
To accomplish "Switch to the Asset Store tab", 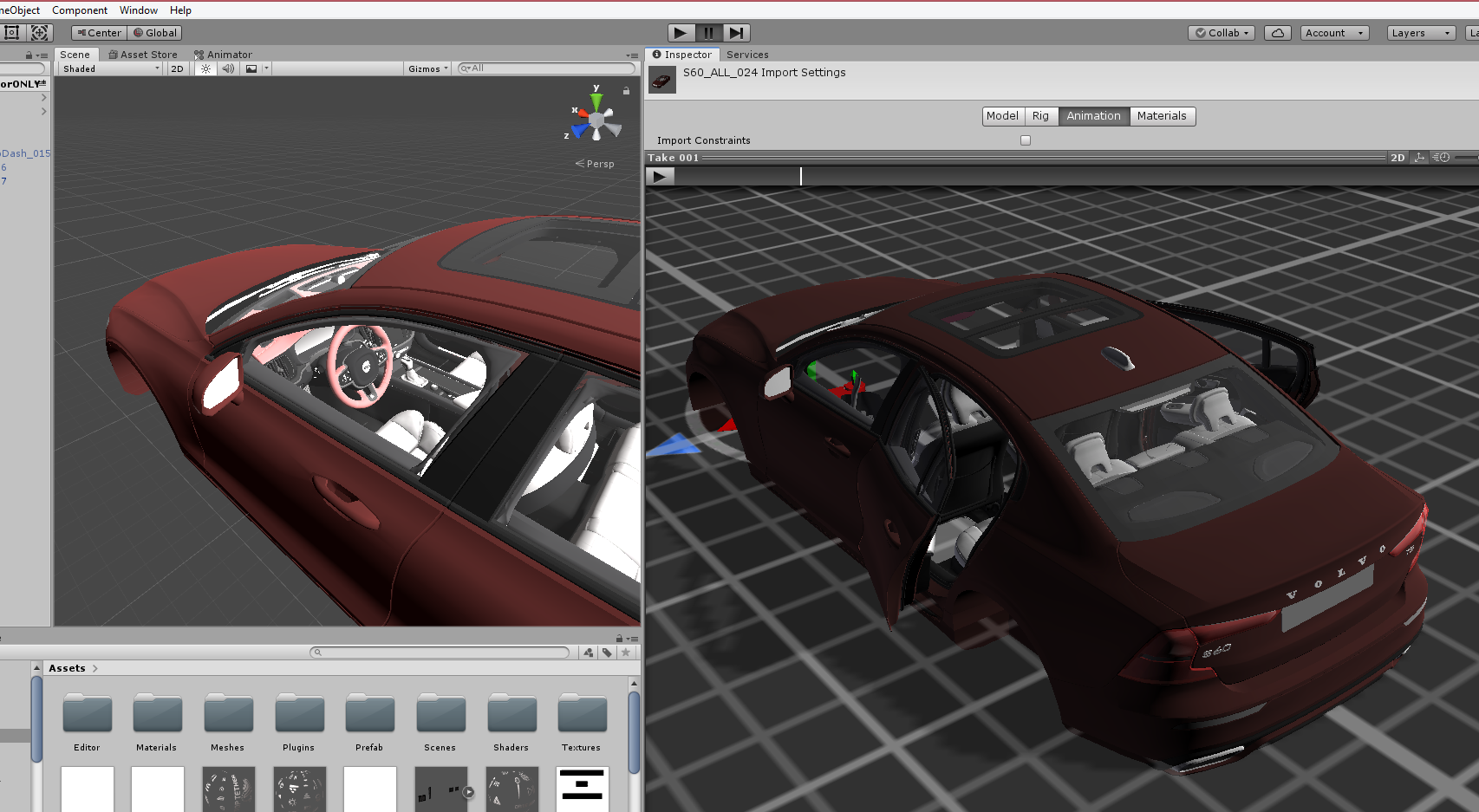I will coord(143,55).
